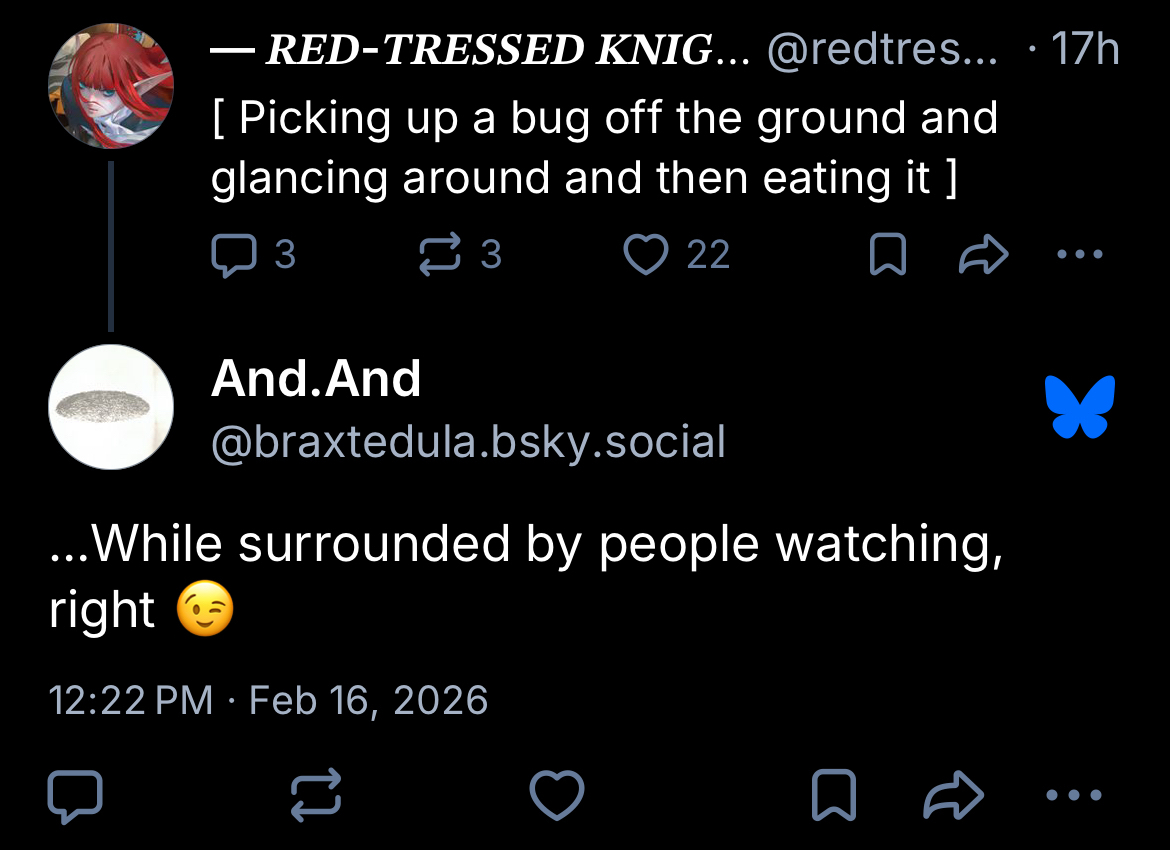The width and height of the screenshot is (1170, 850).
Task: Share the parent post via arrow icon
Action: (984, 256)
